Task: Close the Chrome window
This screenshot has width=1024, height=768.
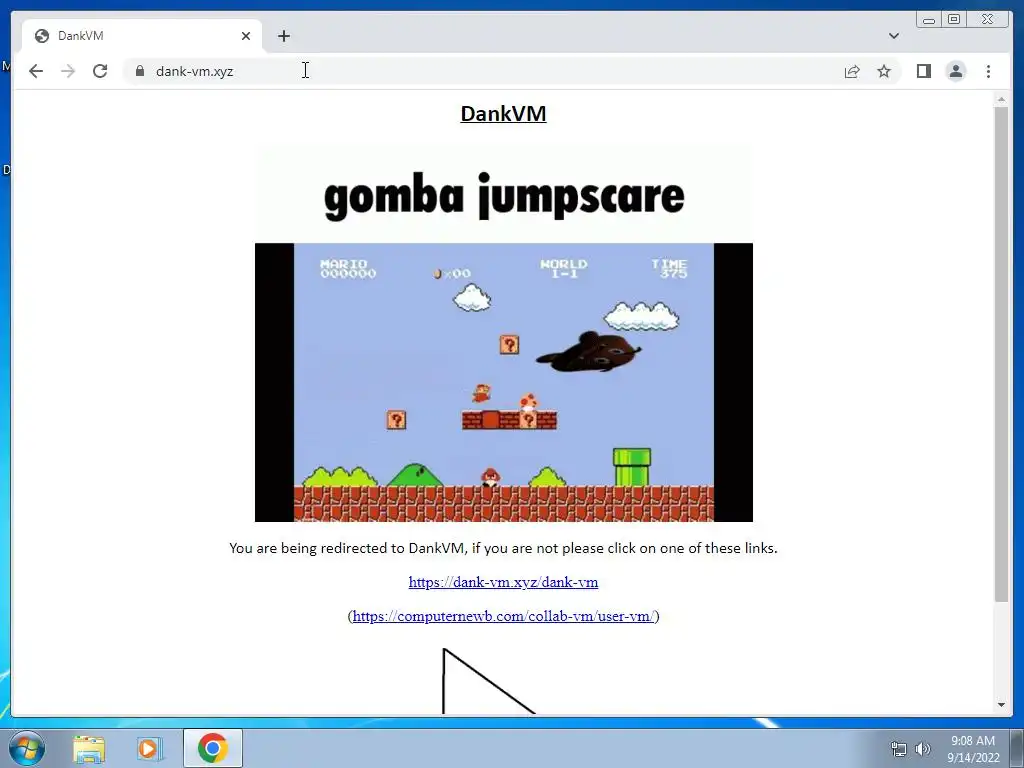Action: (987, 20)
